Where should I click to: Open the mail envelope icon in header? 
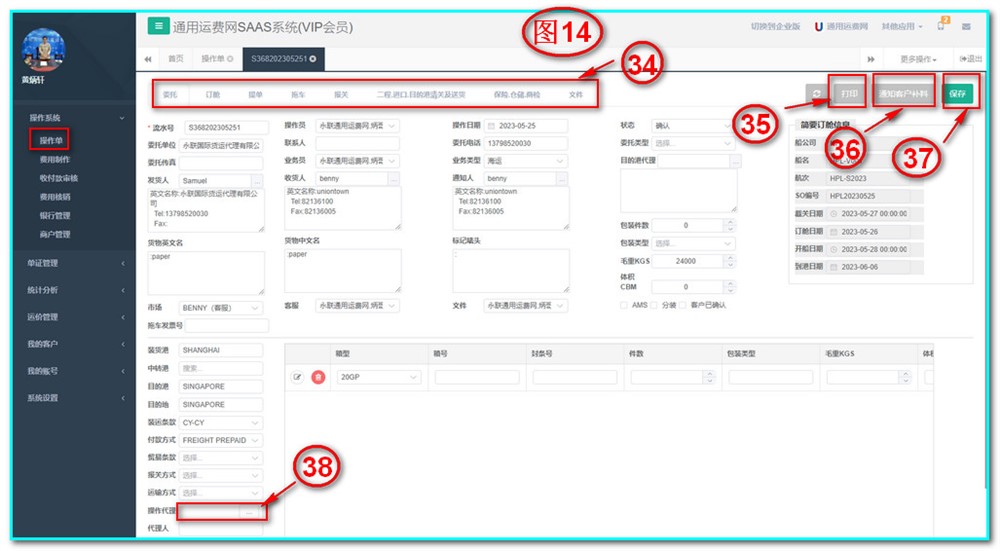click(965, 27)
